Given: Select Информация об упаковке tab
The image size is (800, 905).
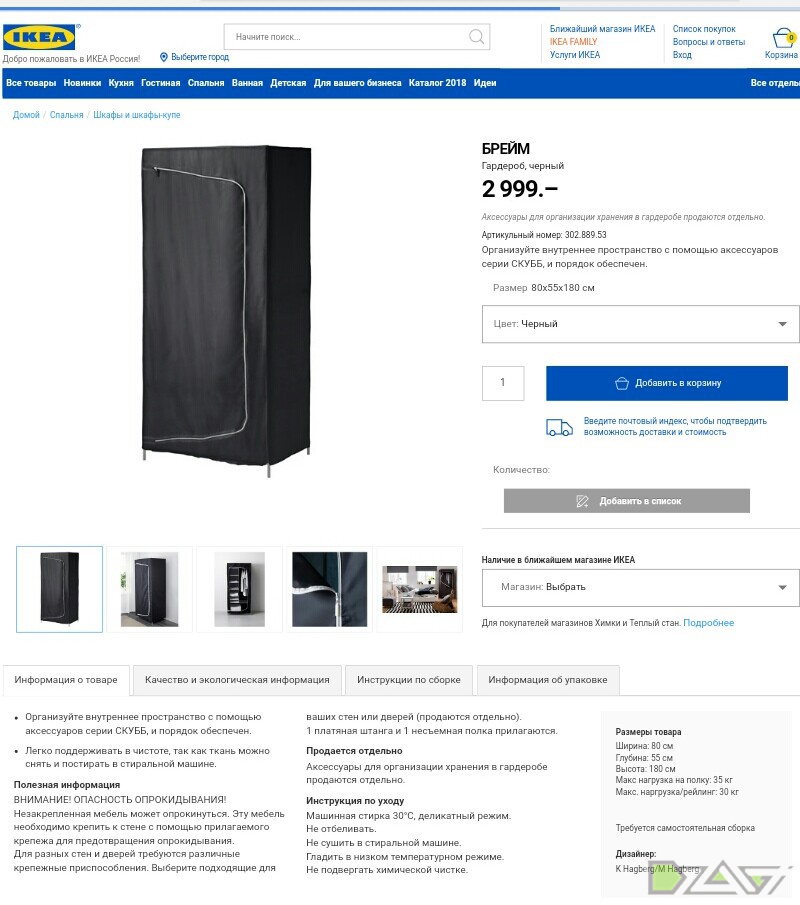Looking at the screenshot, I should point(548,680).
